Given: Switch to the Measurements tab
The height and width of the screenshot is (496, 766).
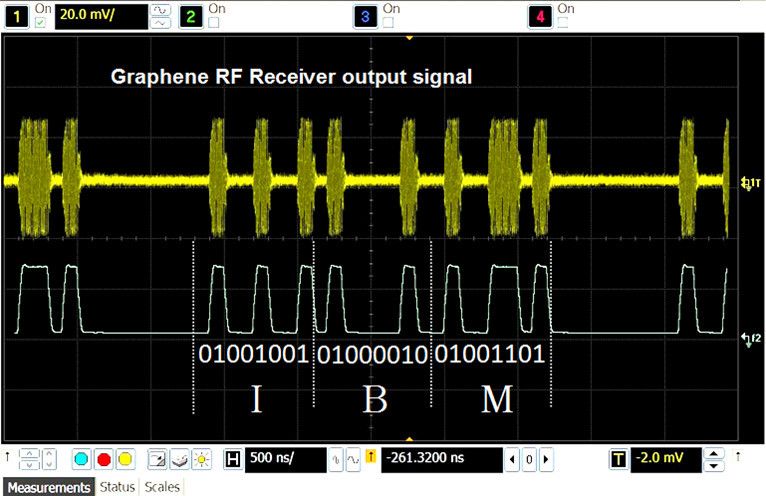Looking at the screenshot, I should [x=49, y=487].
